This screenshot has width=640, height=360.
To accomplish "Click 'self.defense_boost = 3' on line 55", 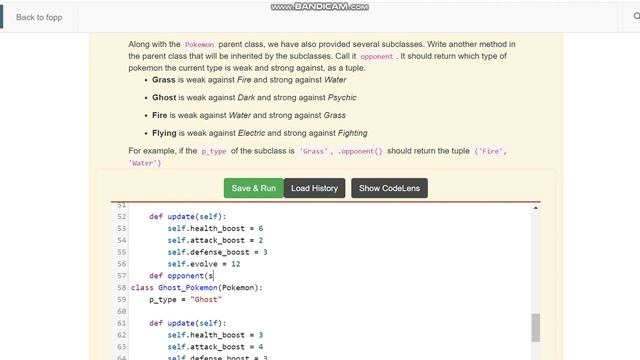I will pyautogui.click(x=217, y=252).
